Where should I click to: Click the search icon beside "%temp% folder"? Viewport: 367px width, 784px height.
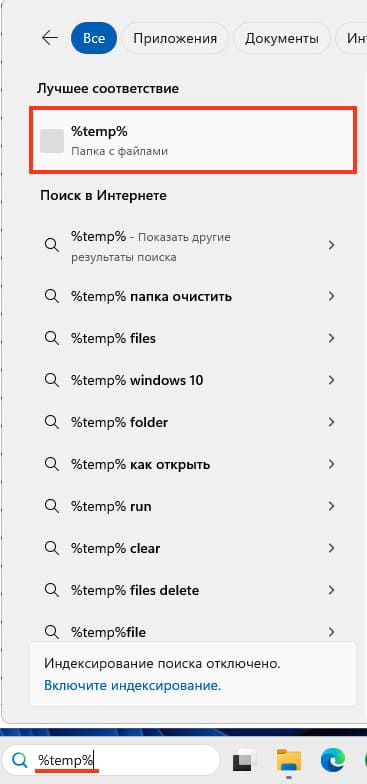52,422
